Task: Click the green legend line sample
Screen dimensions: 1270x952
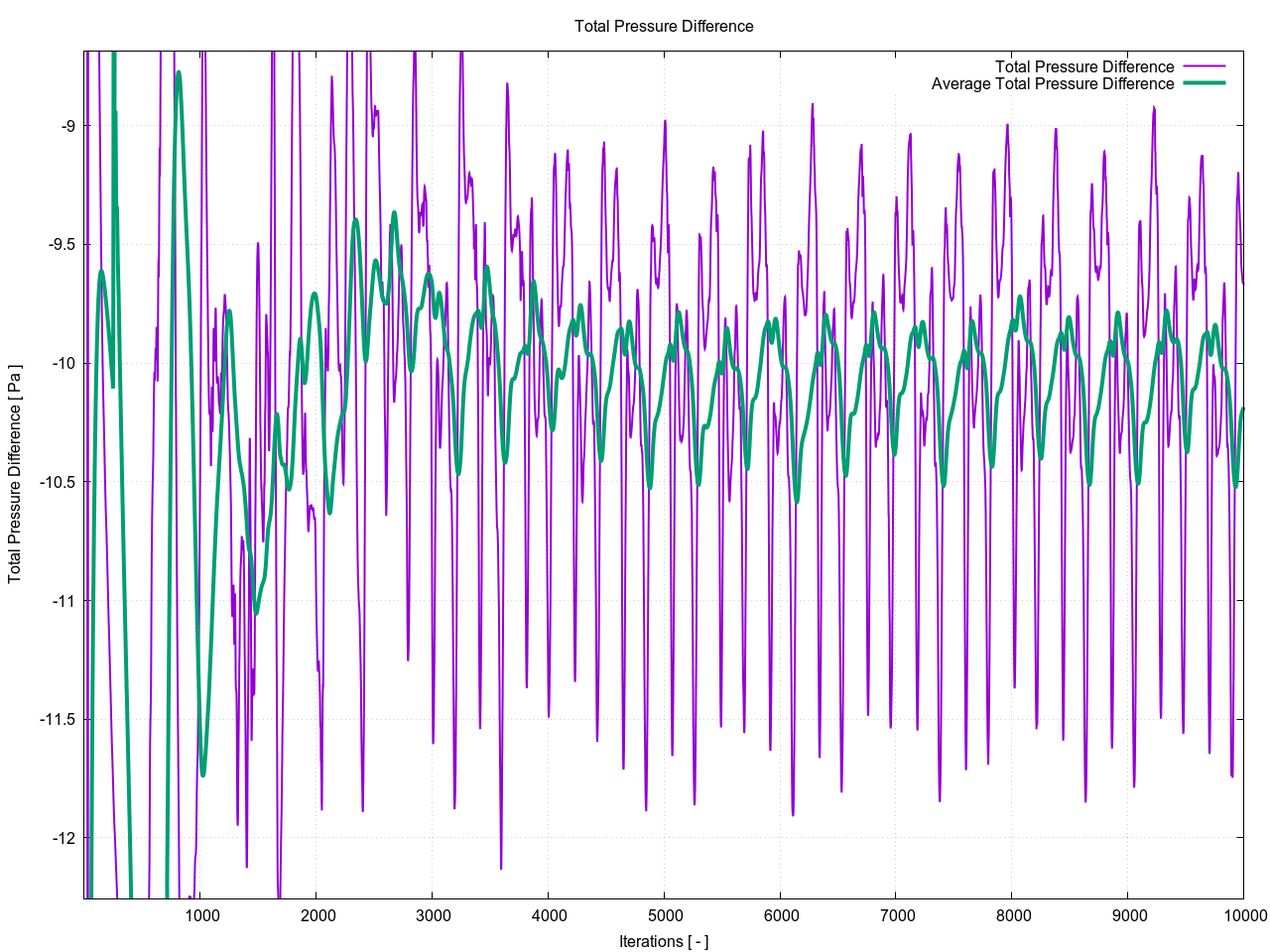Action: (1203, 83)
